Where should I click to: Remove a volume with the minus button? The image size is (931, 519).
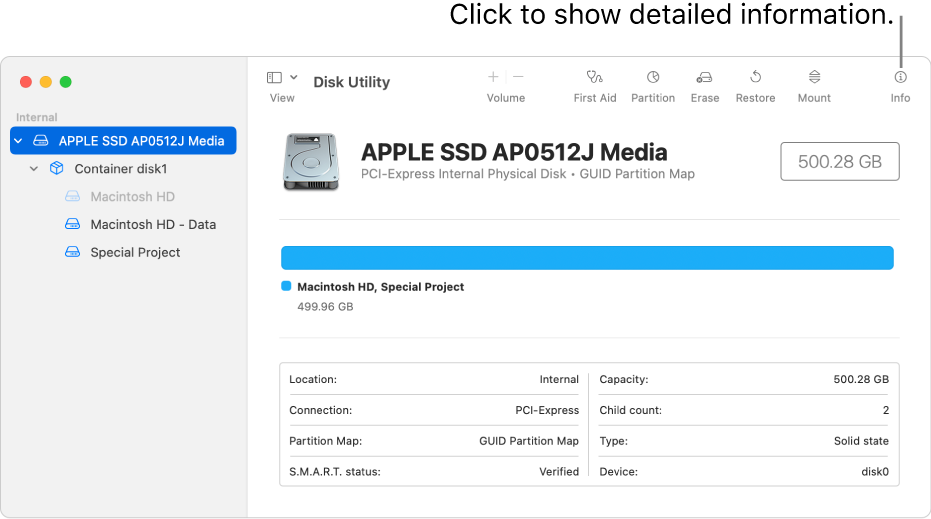518,77
